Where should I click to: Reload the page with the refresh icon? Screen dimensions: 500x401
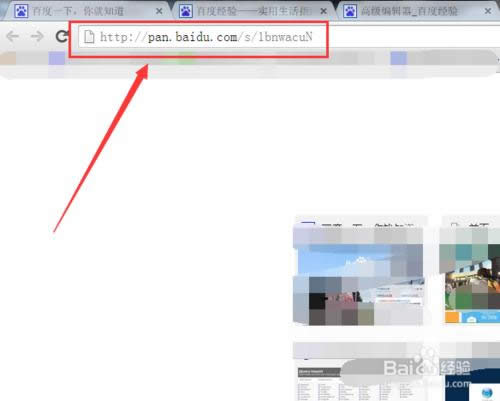pyautogui.click(x=62, y=36)
